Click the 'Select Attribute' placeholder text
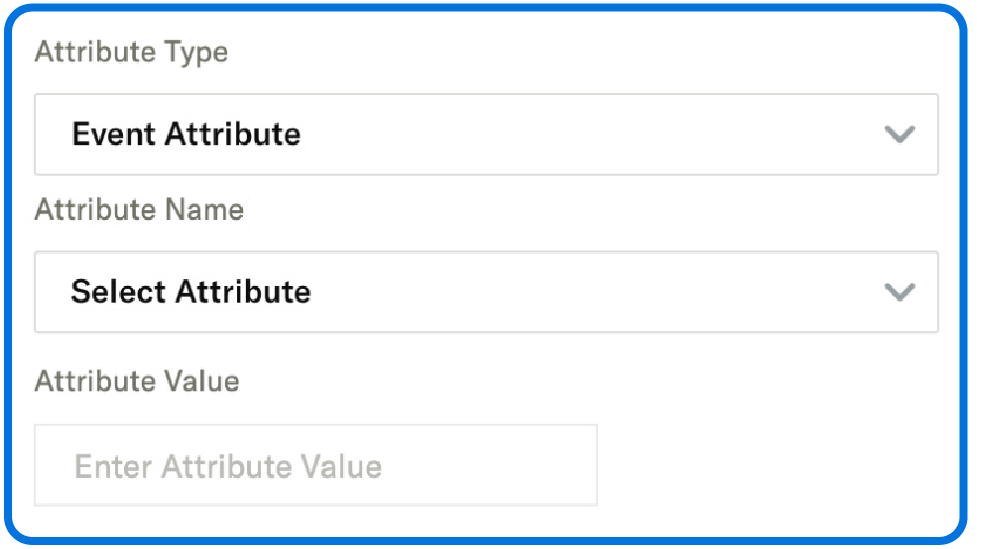 point(191,292)
